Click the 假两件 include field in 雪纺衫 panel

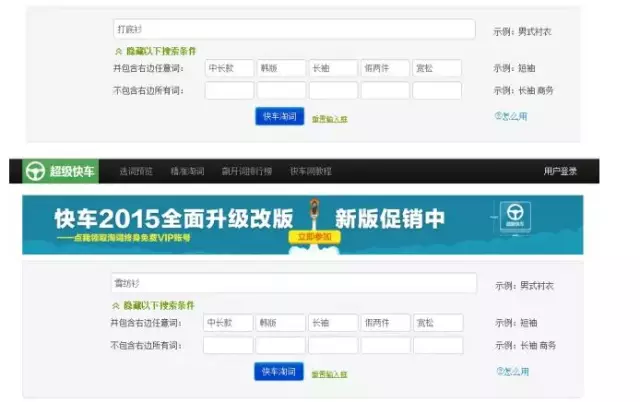pos(386,323)
